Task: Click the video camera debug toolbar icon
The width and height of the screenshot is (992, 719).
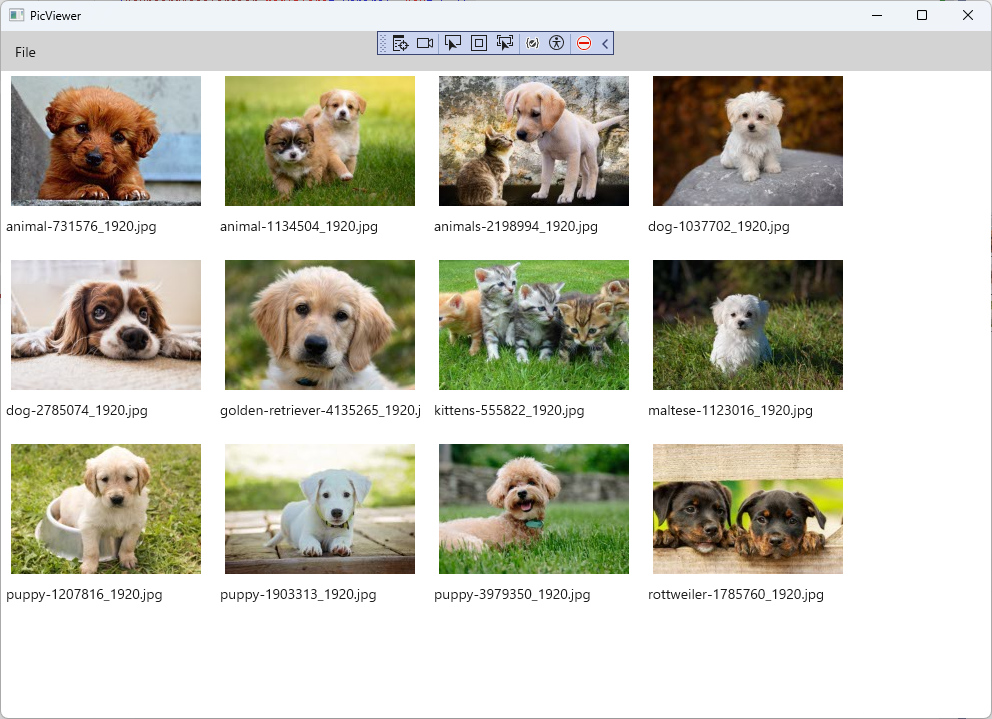Action: pos(425,43)
